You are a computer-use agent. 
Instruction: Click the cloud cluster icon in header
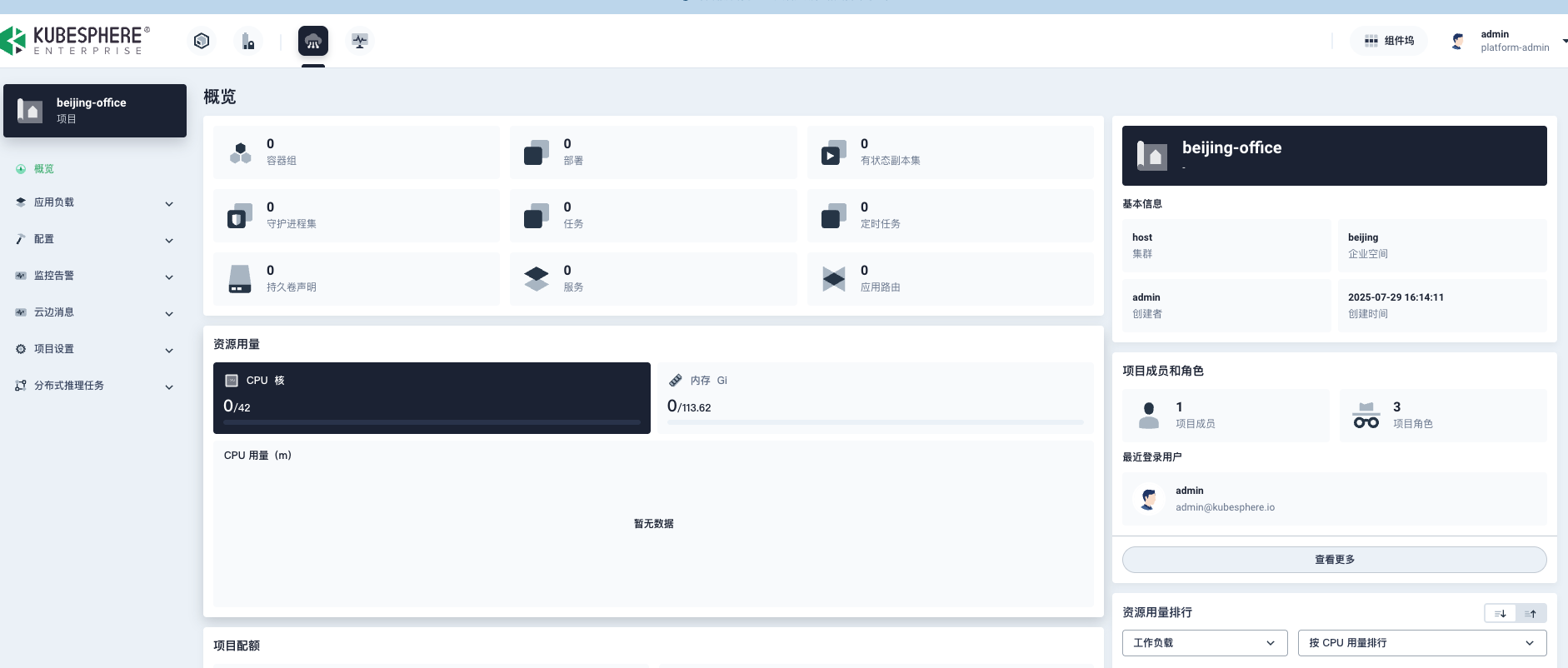(x=313, y=41)
